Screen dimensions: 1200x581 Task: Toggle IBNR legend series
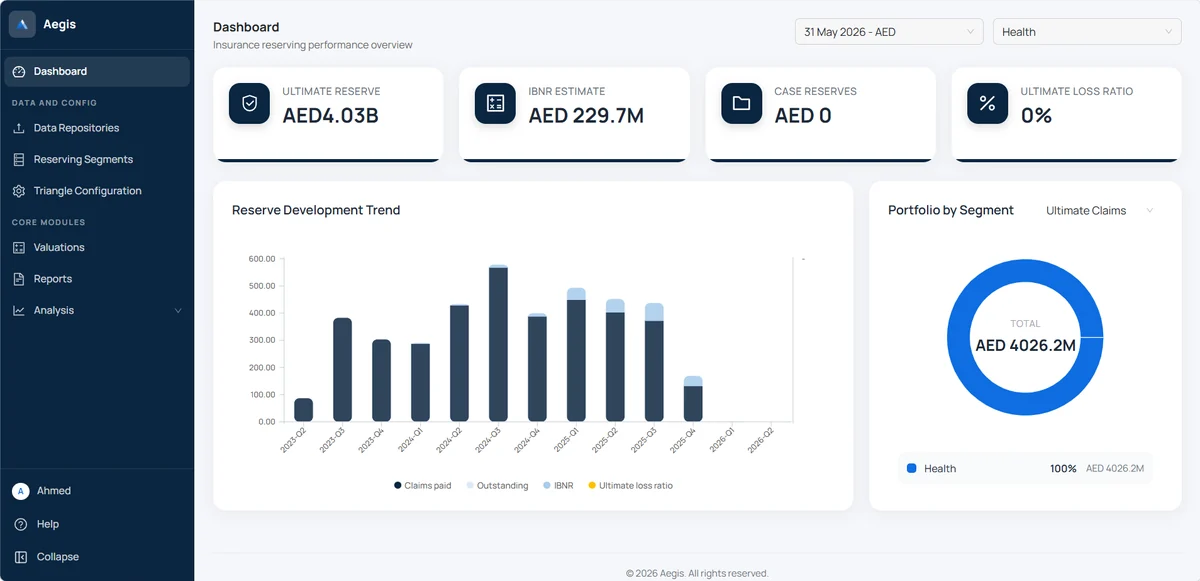coord(558,486)
